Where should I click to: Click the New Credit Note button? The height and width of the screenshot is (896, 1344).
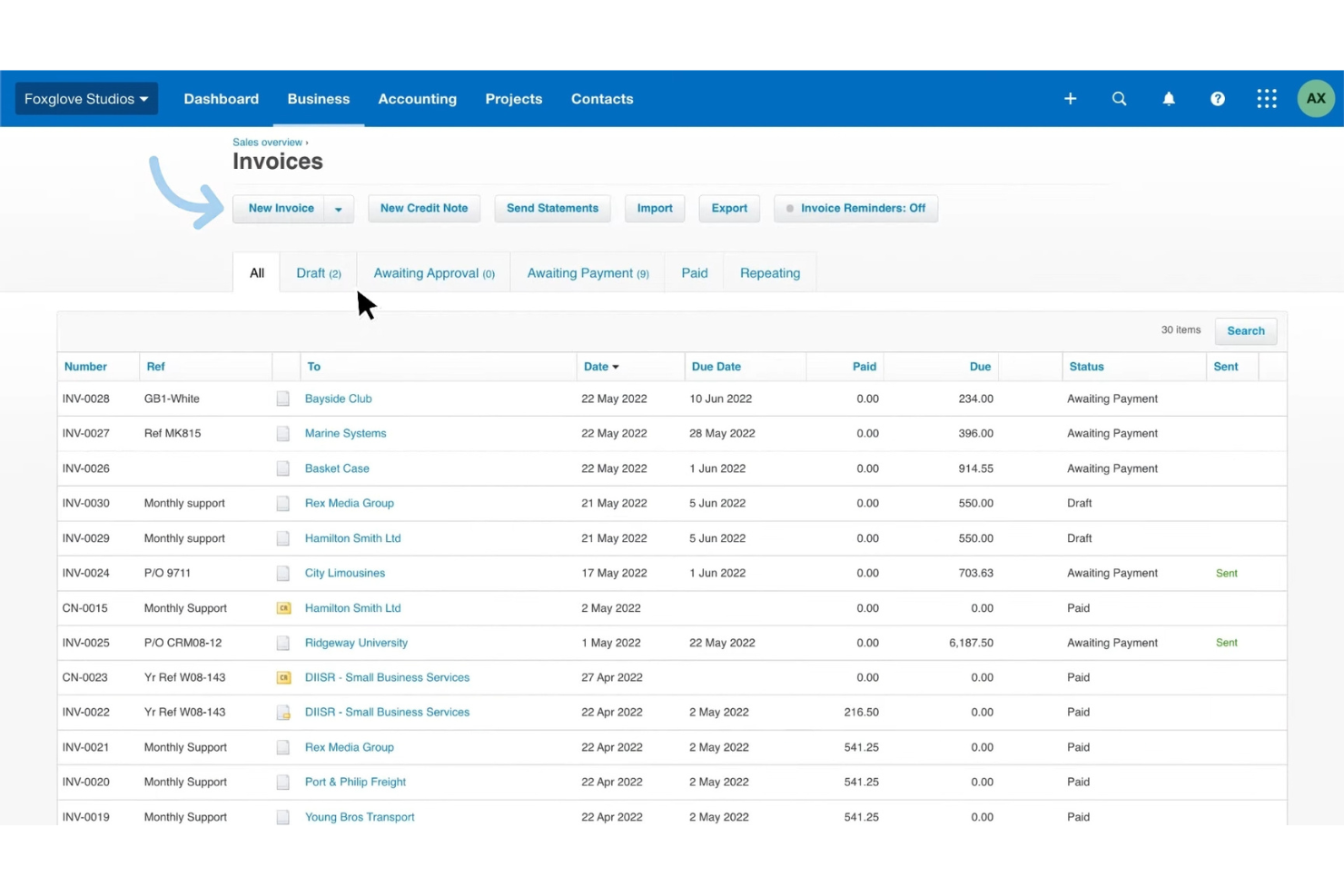423,208
